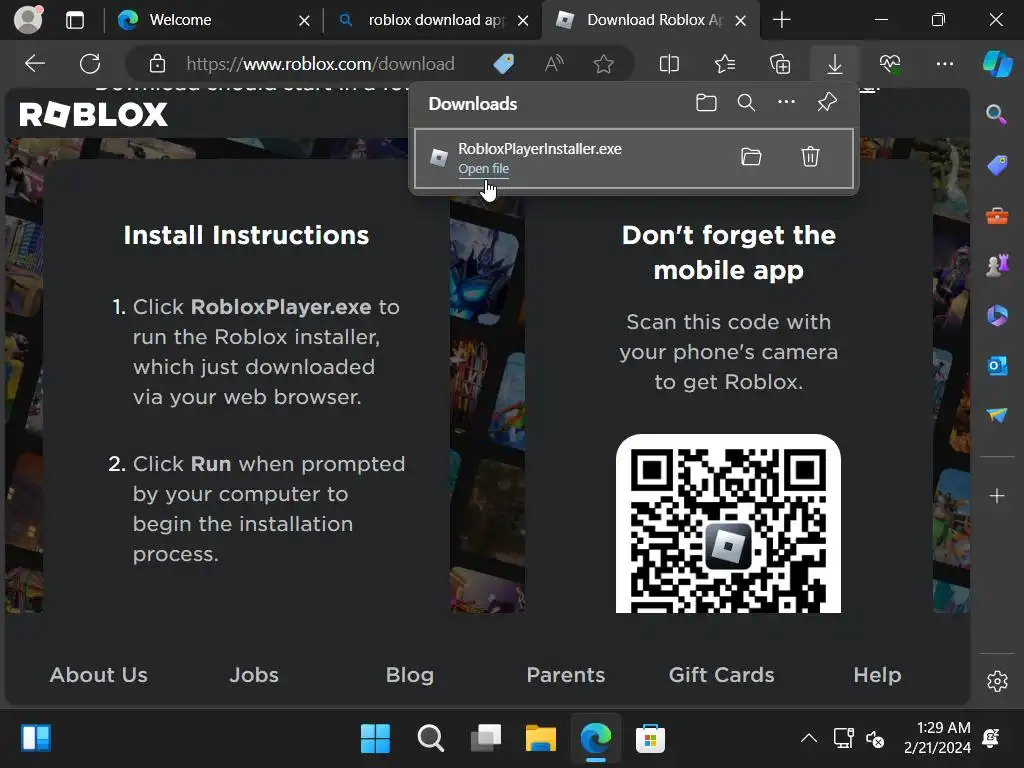Activate Read aloud icon
This screenshot has width=1024, height=768.
pyautogui.click(x=554, y=64)
